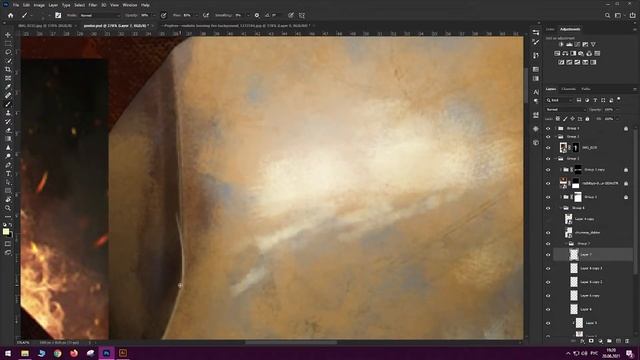Viewport: 640px width, 360px height.
Task: Toggle lock transparent pixels
Action: pos(558,119)
